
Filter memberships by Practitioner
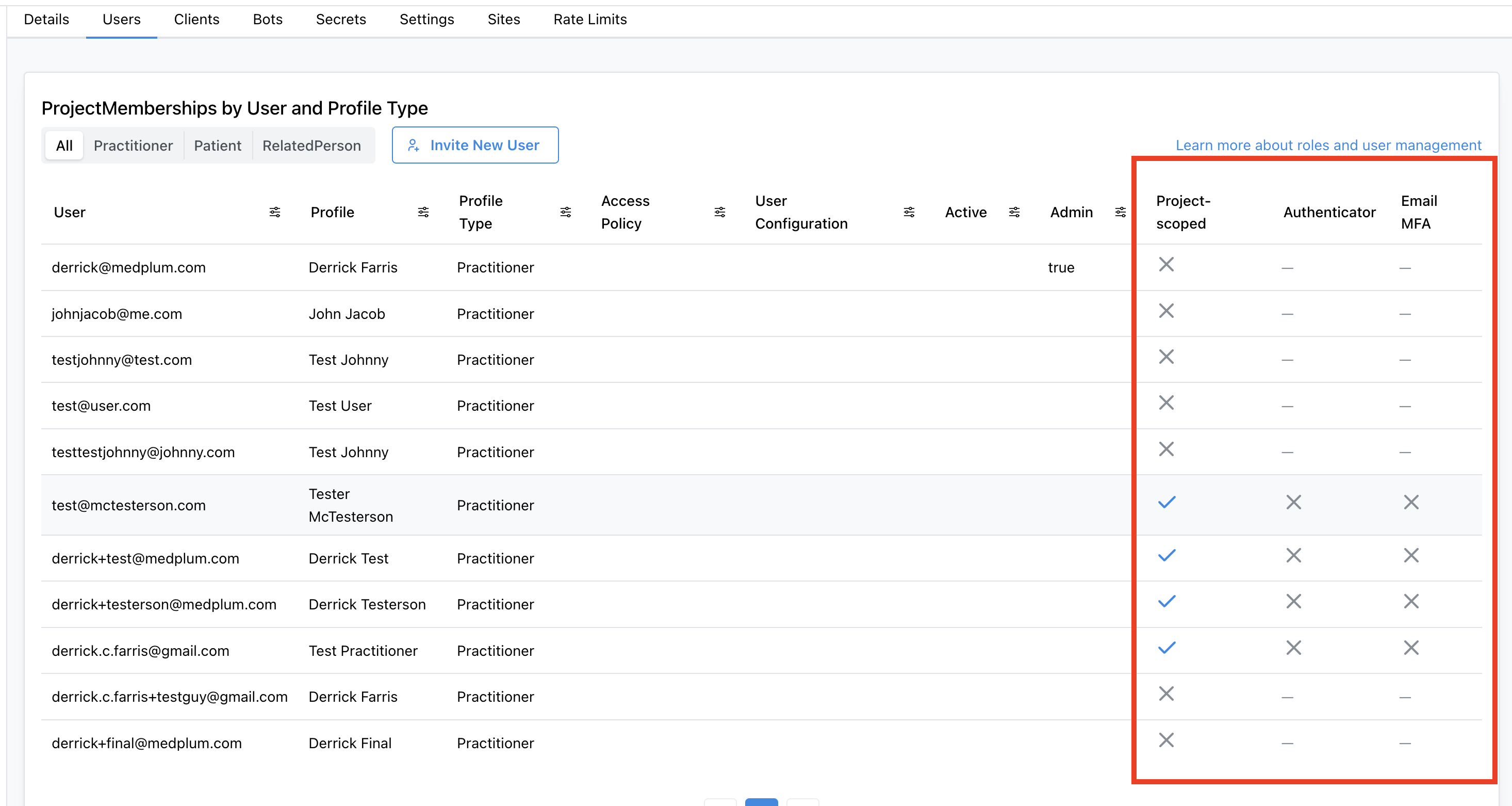pyautogui.click(x=133, y=145)
